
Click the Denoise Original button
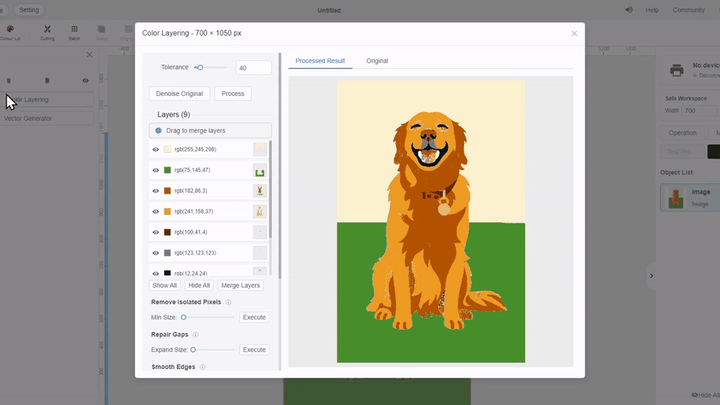(x=179, y=94)
